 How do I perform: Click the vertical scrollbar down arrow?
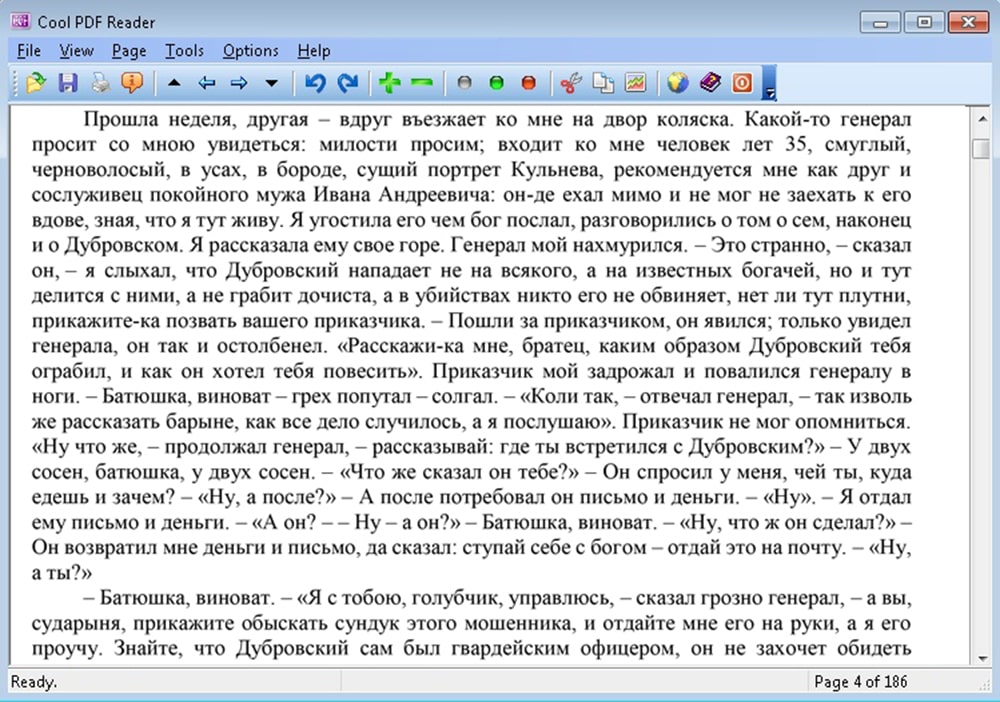coord(981,657)
